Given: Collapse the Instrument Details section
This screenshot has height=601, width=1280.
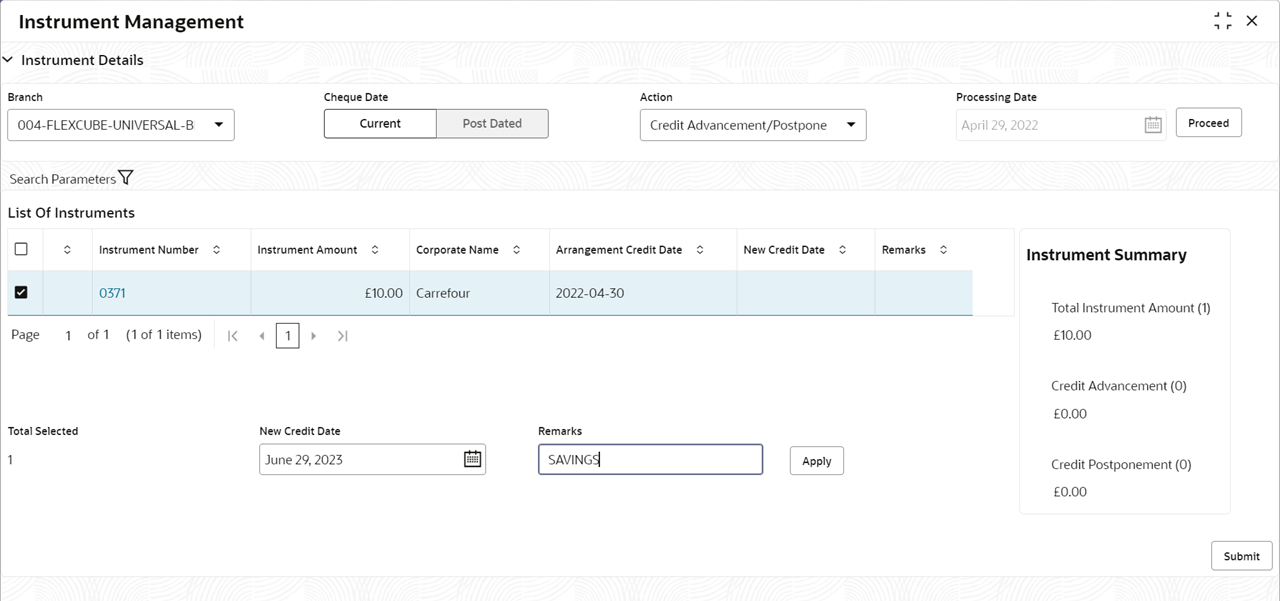Looking at the screenshot, I should coord(8,60).
